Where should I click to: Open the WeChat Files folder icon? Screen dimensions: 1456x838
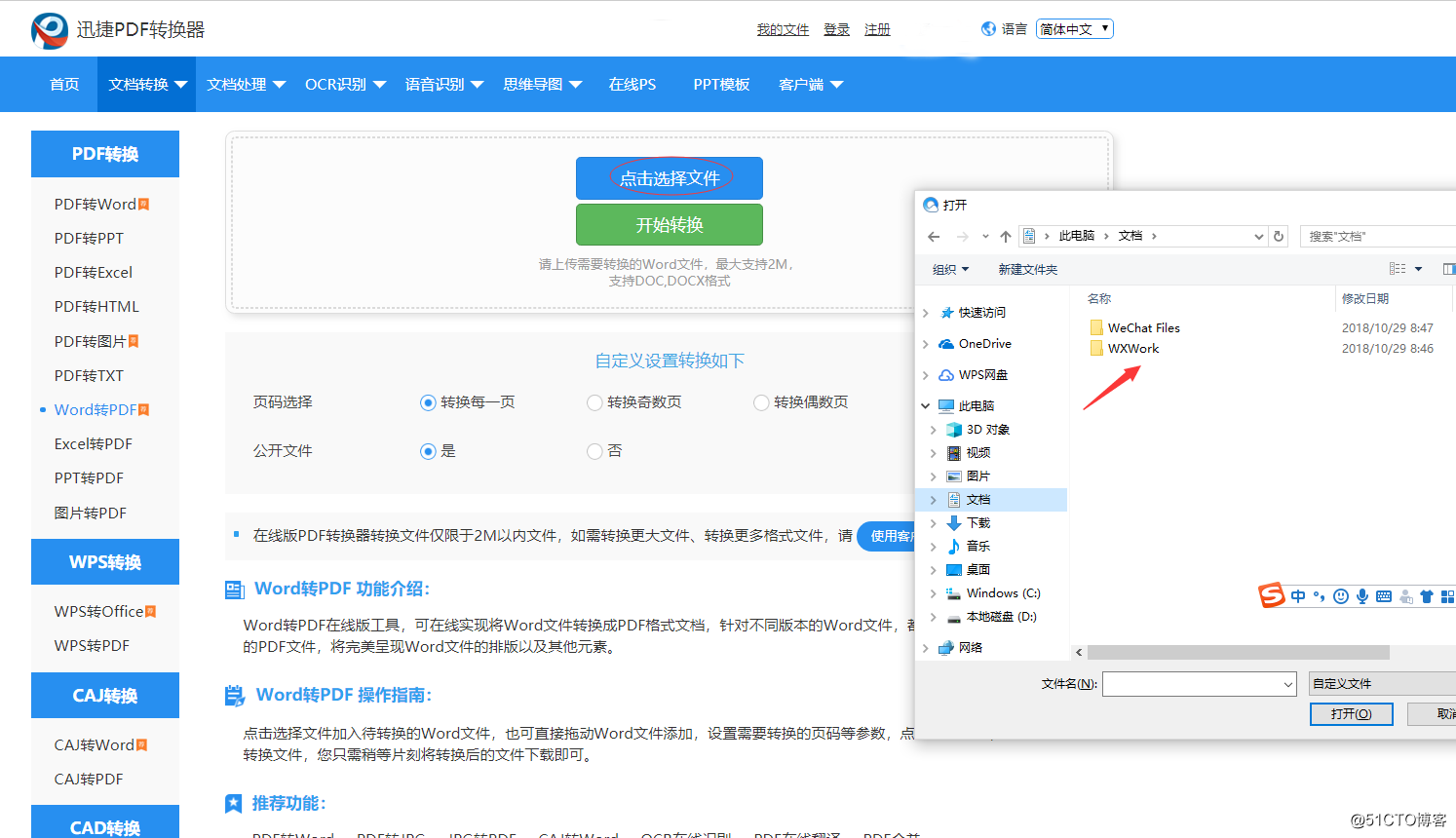pos(1096,328)
